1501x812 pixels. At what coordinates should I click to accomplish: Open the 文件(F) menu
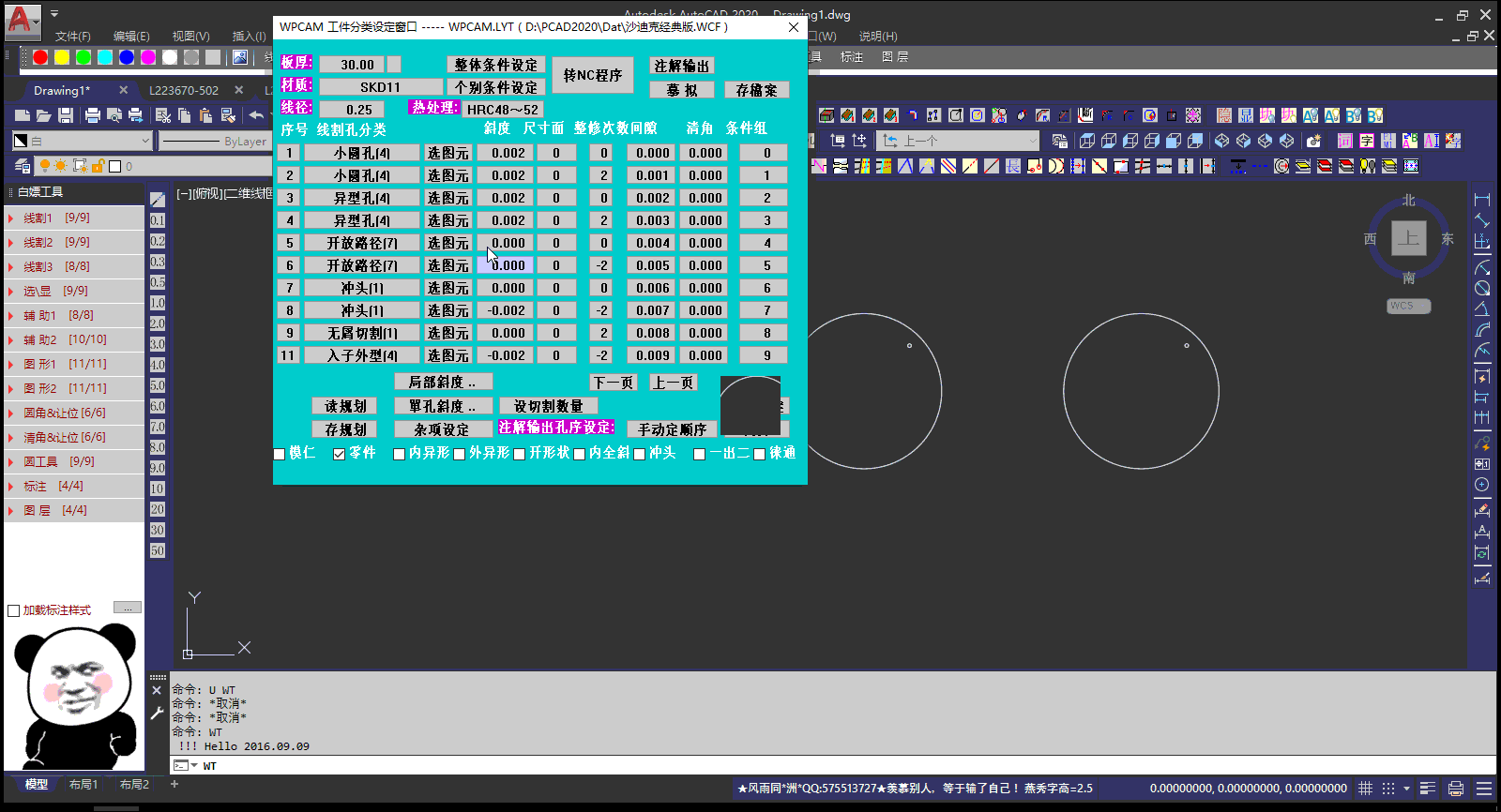(x=73, y=37)
